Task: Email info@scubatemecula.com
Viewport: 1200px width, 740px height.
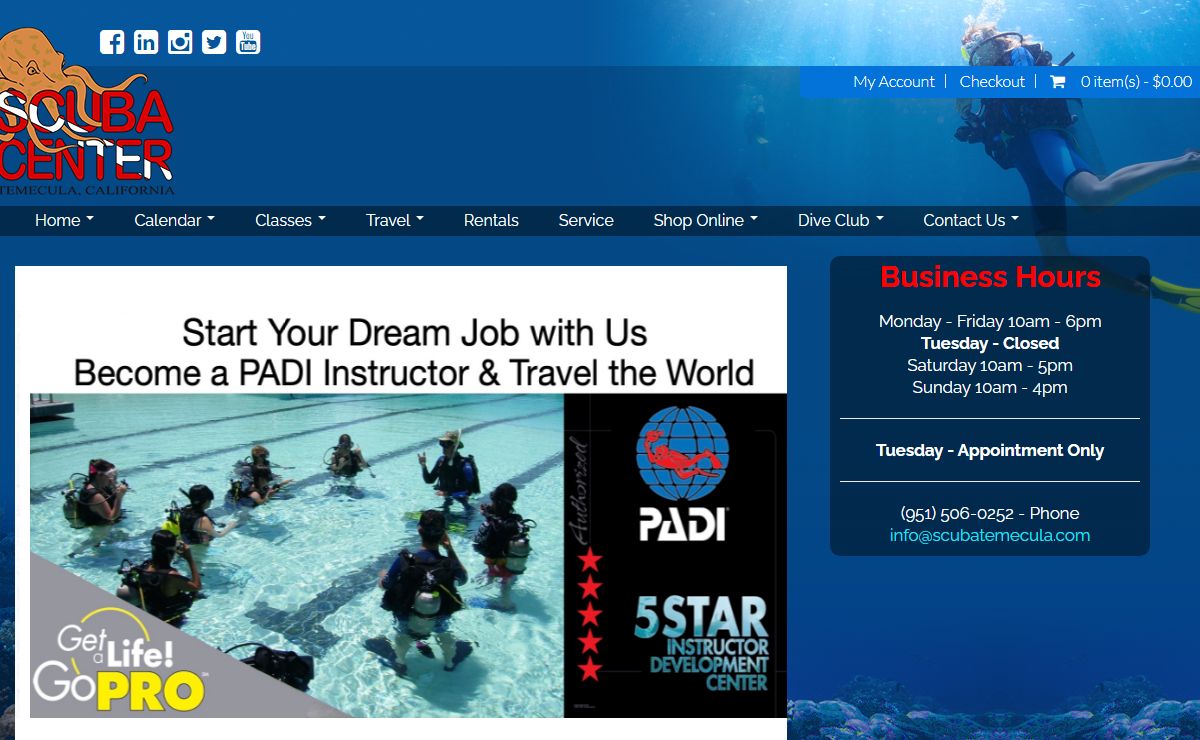Action: click(990, 535)
